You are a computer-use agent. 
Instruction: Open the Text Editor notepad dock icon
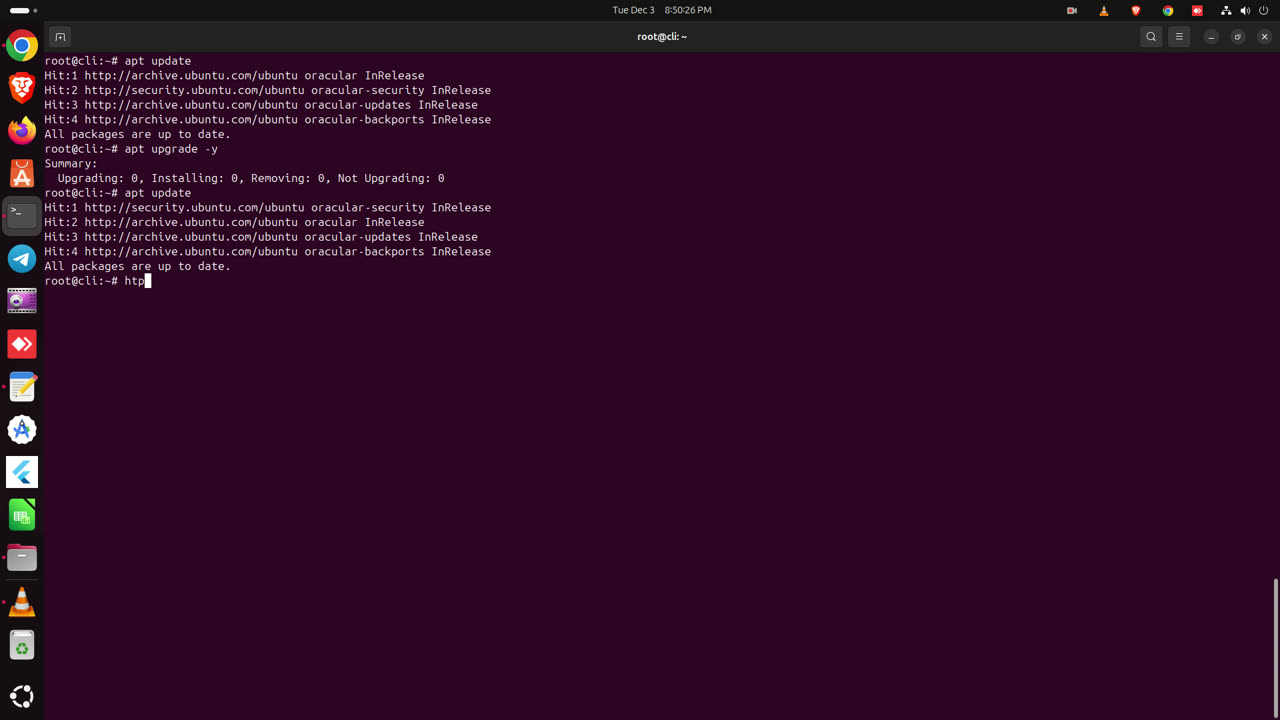pyautogui.click(x=22, y=386)
